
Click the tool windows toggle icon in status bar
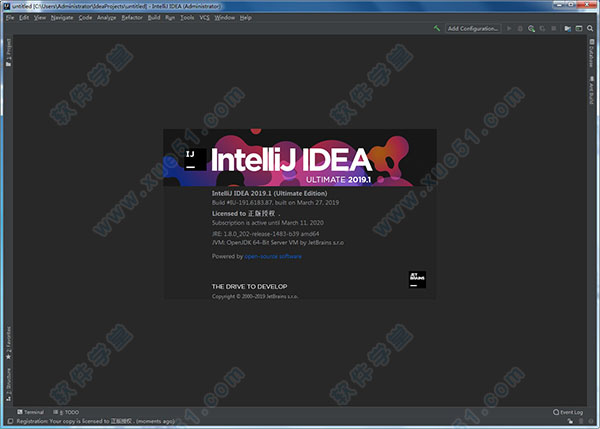10,421
